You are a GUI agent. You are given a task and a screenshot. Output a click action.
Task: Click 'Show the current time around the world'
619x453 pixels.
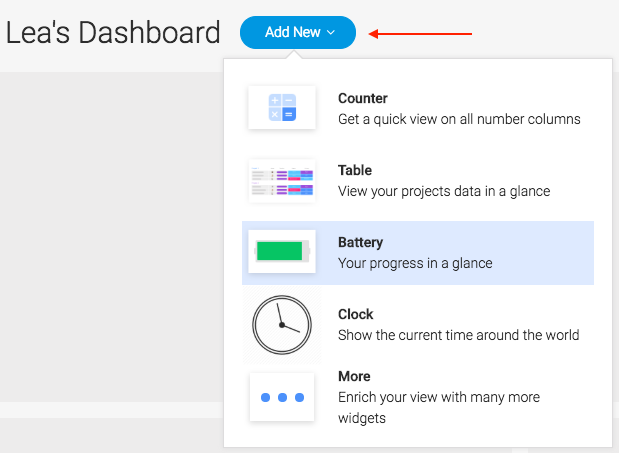coord(459,335)
